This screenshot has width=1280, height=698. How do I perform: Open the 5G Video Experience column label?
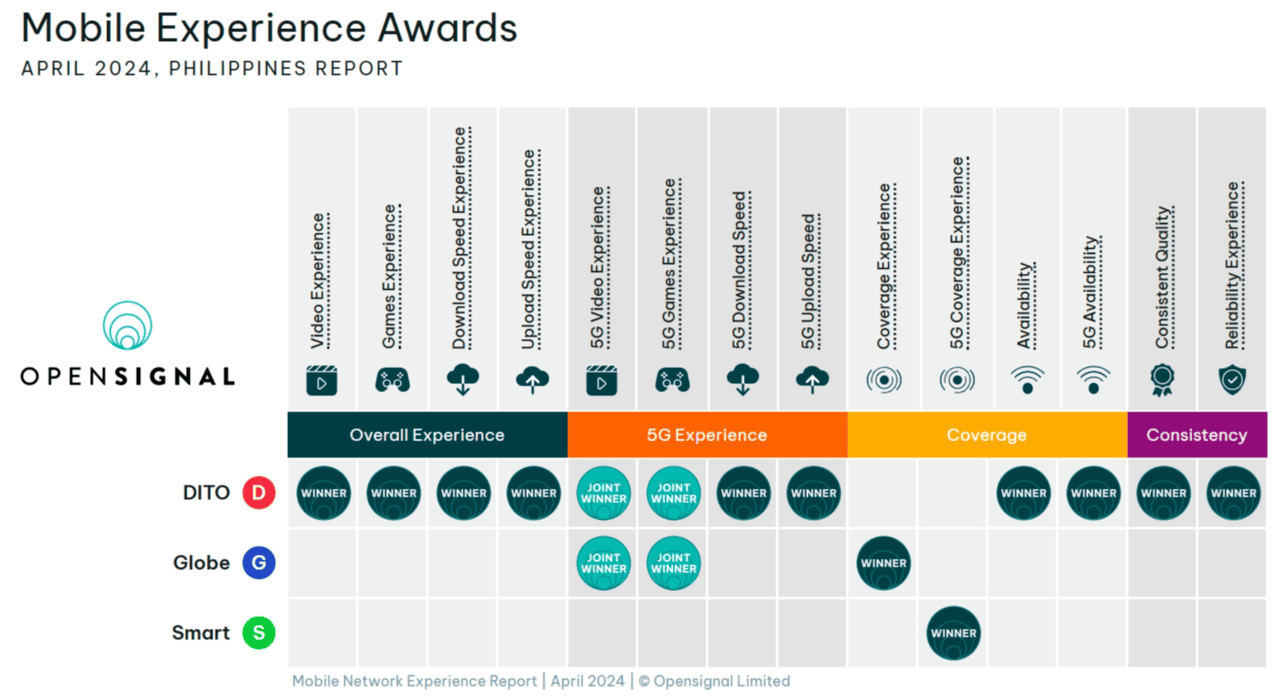click(x=599, y=268)
